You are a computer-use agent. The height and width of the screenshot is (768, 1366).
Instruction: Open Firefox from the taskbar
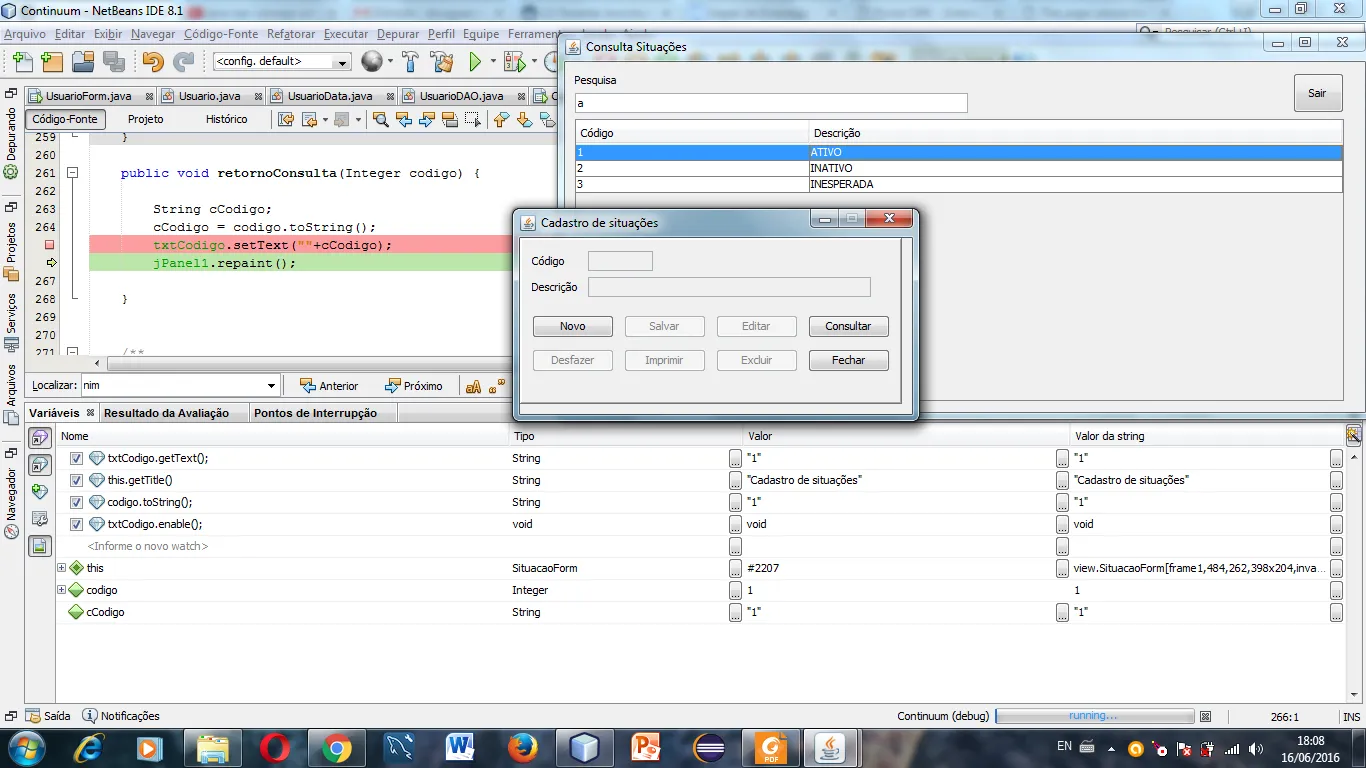coord(522,747)
